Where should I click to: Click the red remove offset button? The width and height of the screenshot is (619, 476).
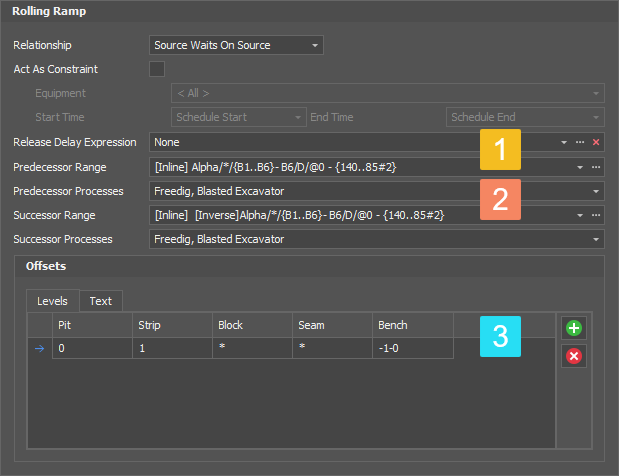click(574, 356)
